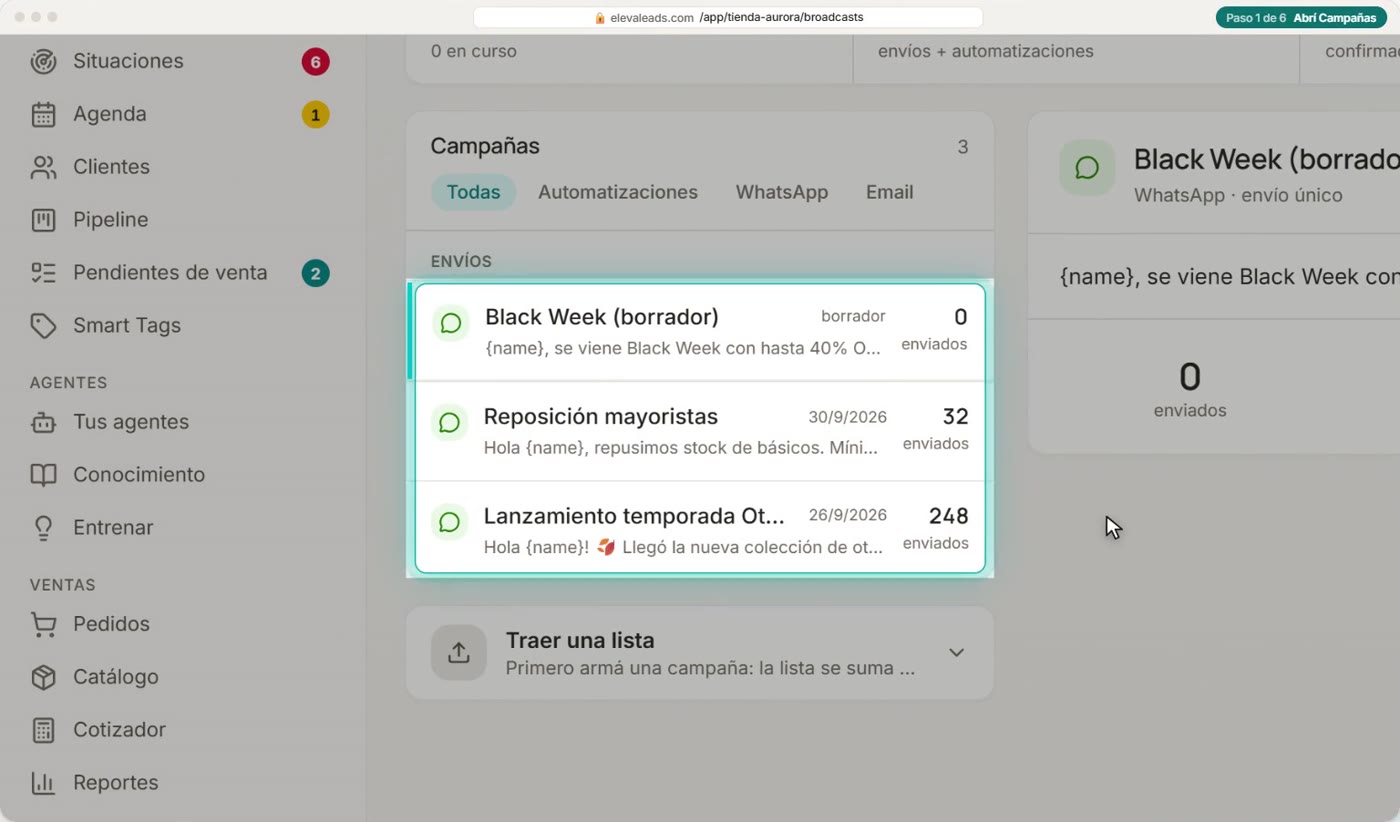Open the Clientes people icon
Image resolution: width=1400 pixels, height=822 pixels.
tap(43, 167)
